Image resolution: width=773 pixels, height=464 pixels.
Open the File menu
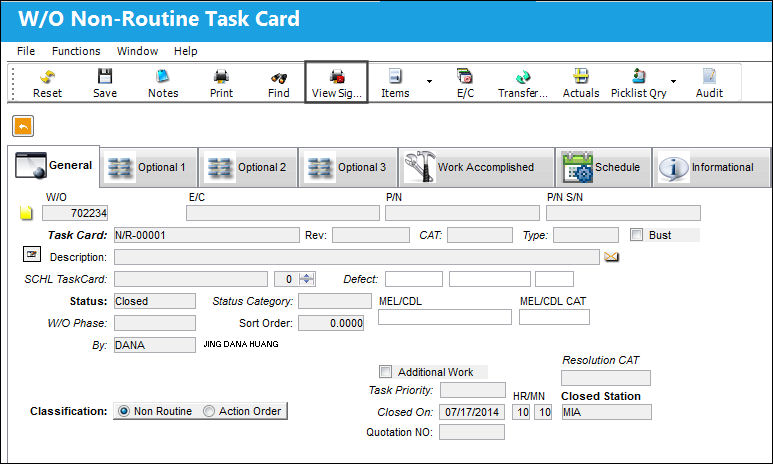click(x=26, y=51)
